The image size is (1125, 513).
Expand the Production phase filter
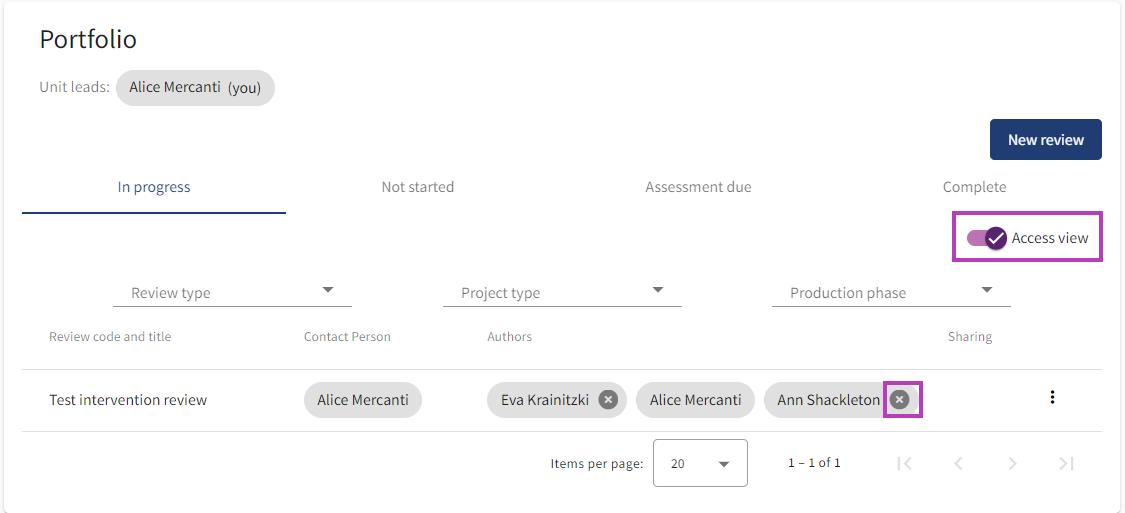click(x=891, y=292)
